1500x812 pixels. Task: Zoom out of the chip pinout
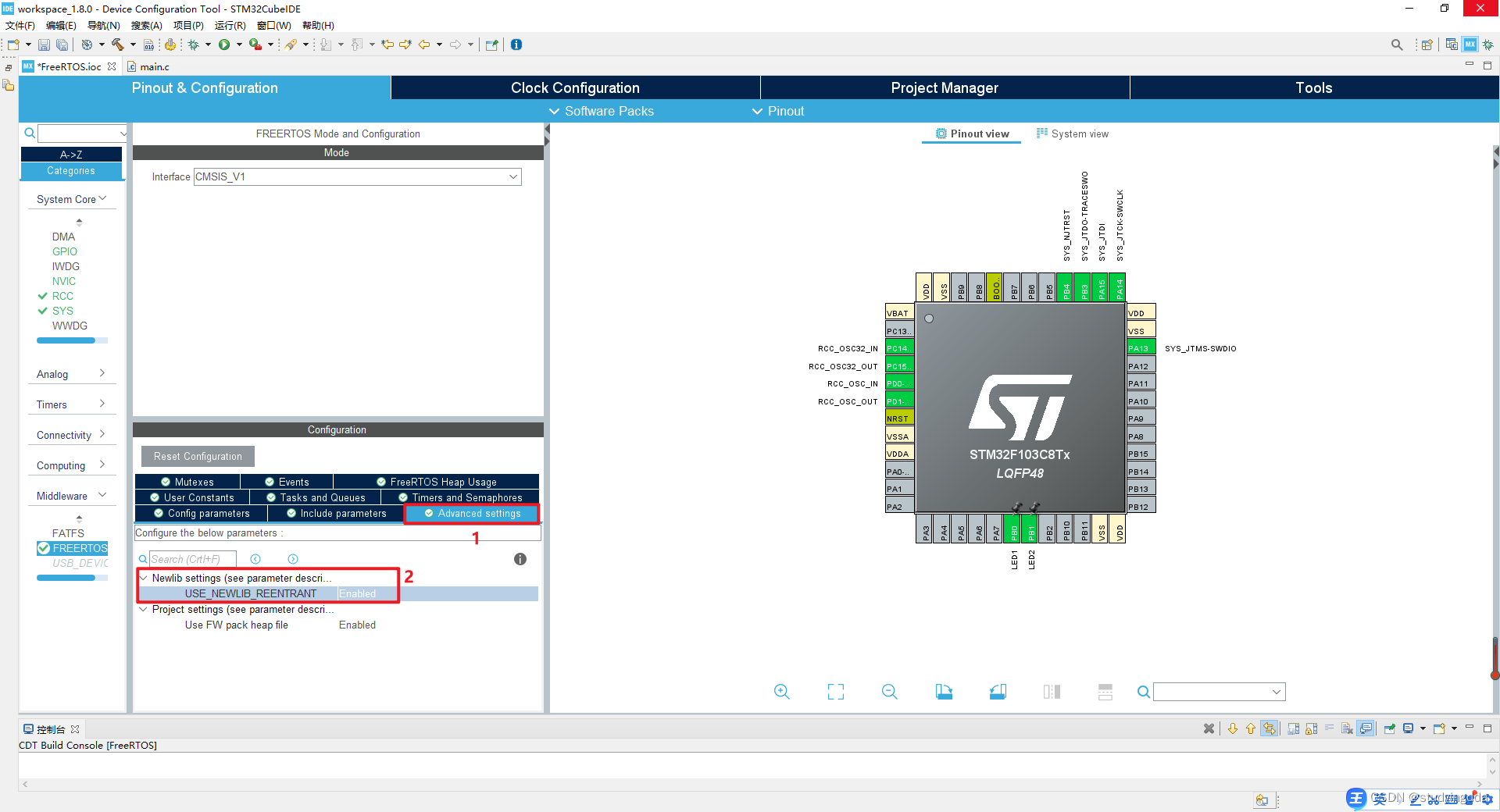(x=890, y=692)
